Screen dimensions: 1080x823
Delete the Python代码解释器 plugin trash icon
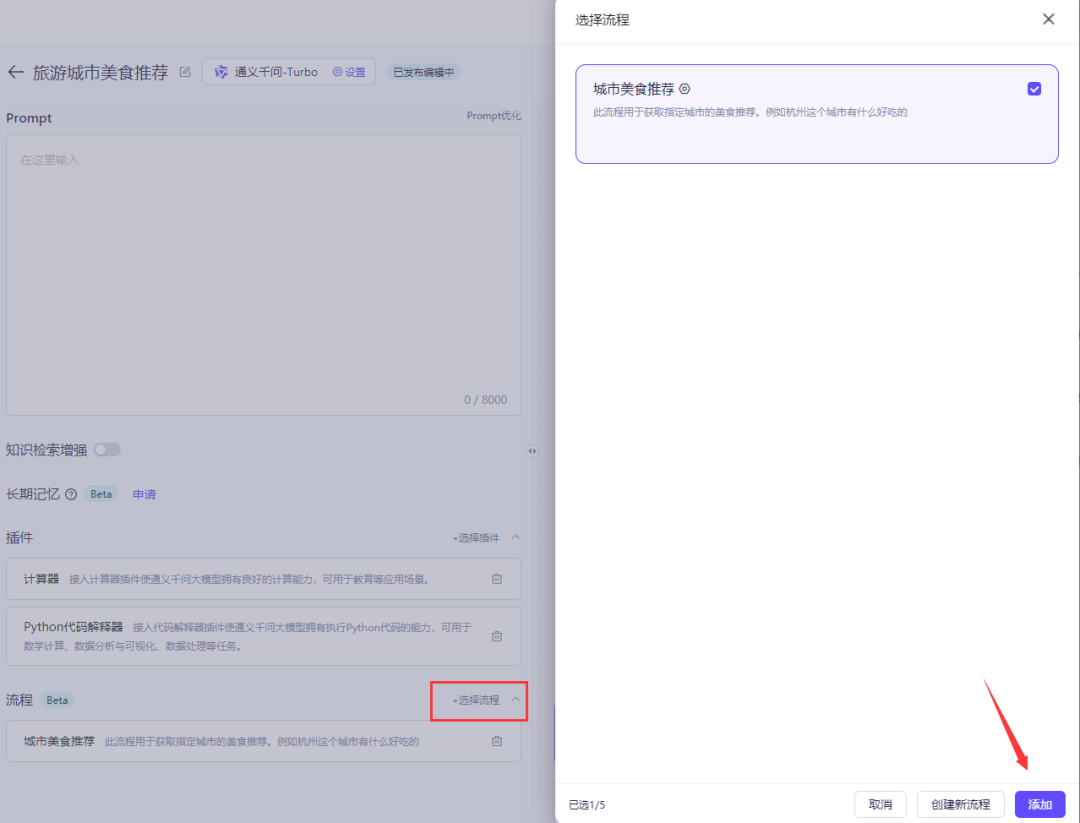(x=497, y=636)
